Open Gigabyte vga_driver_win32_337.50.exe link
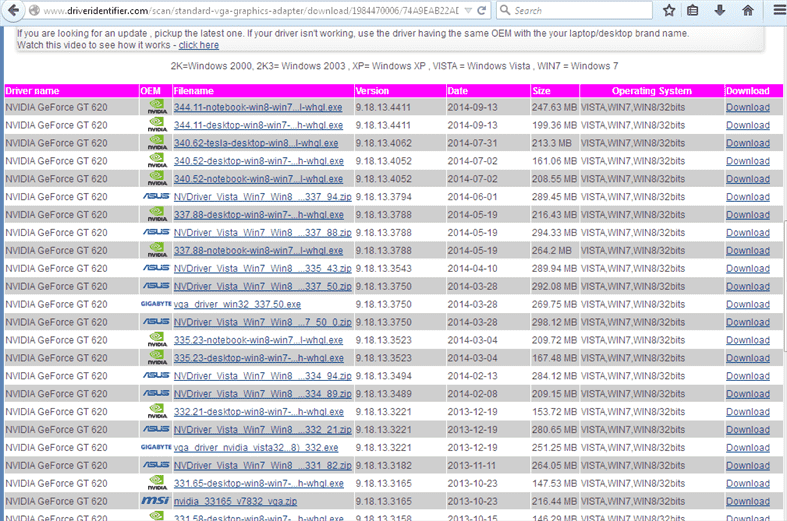The height and width of the screenshot is (521, 787). coord(237,305)
